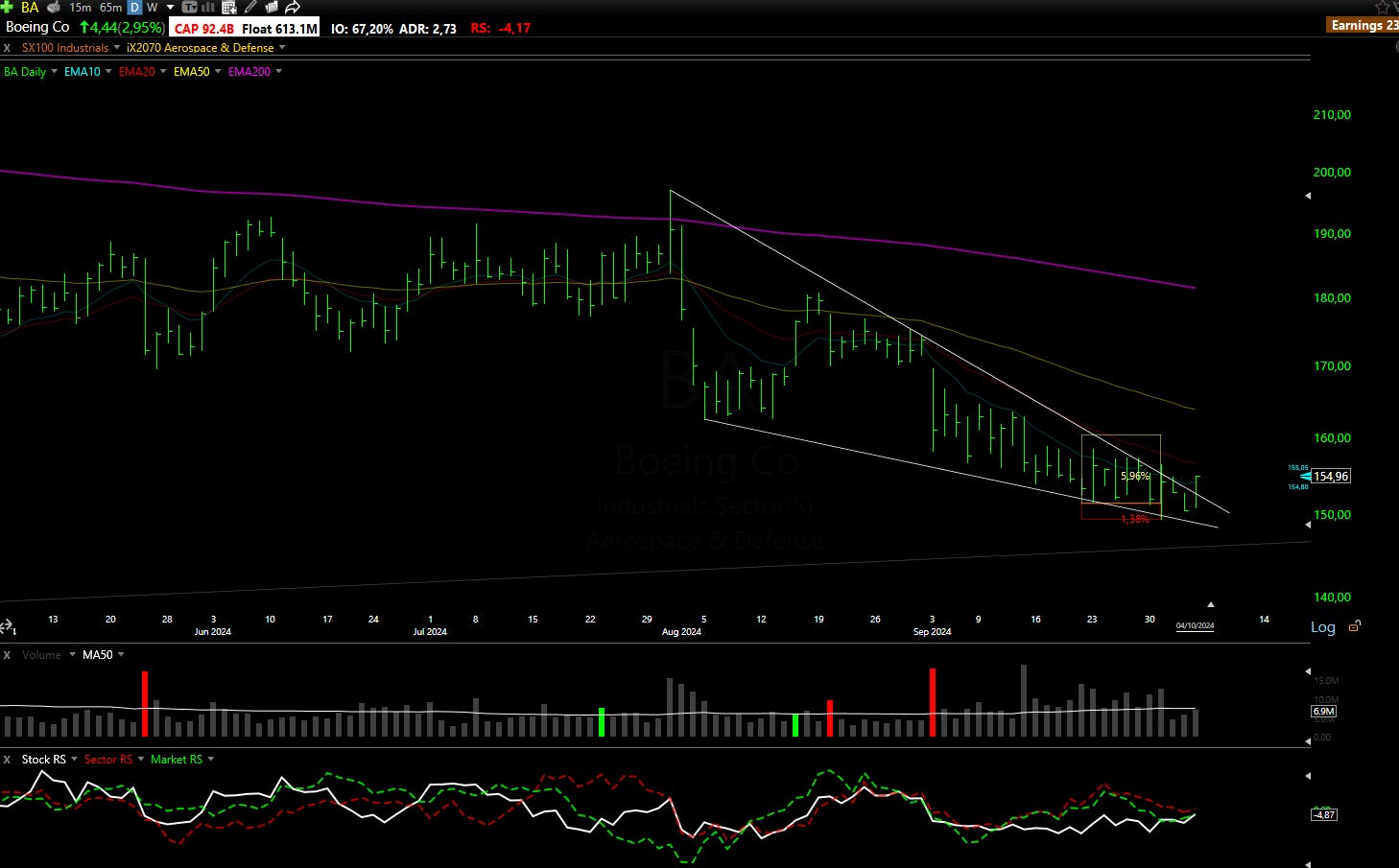Viewport: 1399px width, 868px height.
Task: Open the Stock RS dropdown
Action: tap(74, 760)
